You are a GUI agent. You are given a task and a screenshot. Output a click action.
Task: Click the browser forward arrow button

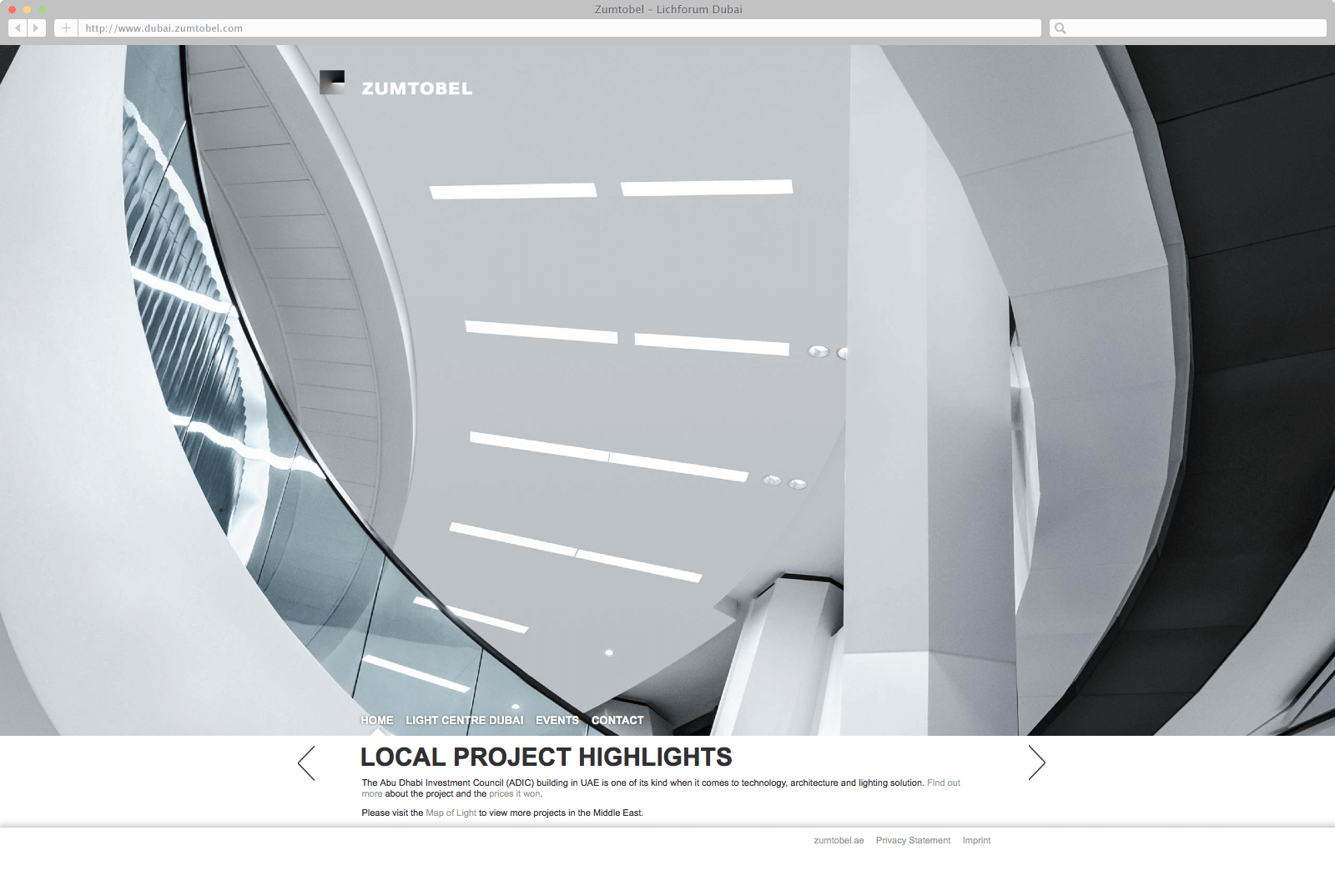[36, 28]
